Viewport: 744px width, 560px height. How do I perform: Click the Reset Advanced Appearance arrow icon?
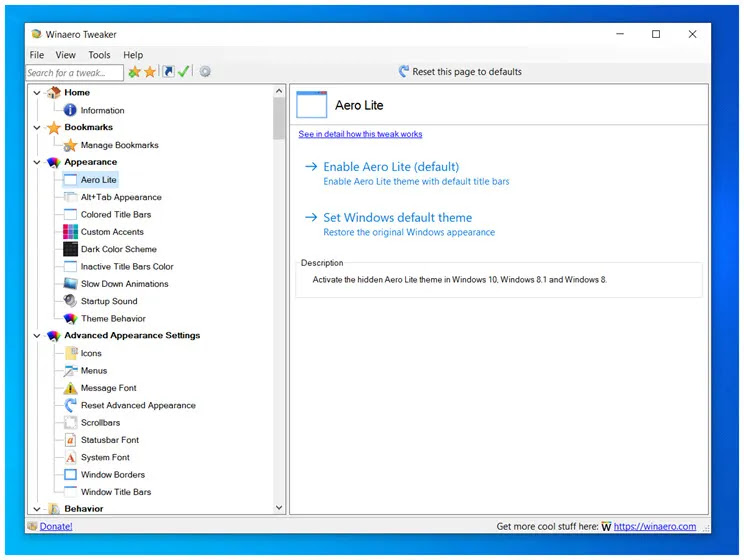click(x=70, y=405)
